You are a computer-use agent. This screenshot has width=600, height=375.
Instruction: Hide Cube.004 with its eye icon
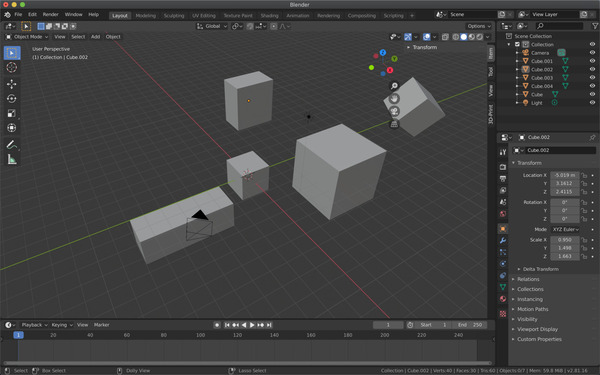click(592, 86)
